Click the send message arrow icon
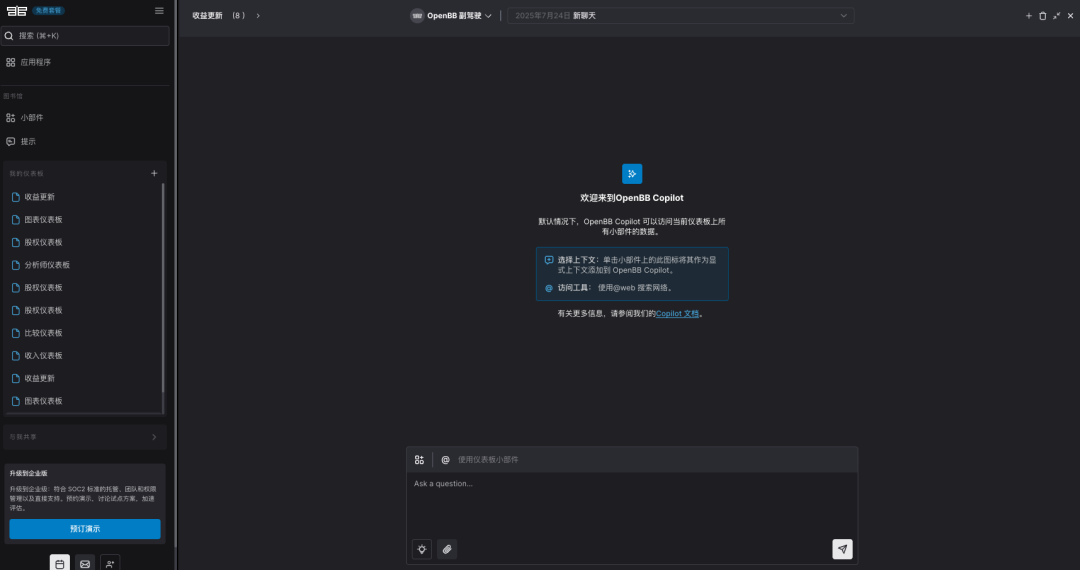Image resolution: width=1080 pixels, height=570 pixels. pos(842,549)
